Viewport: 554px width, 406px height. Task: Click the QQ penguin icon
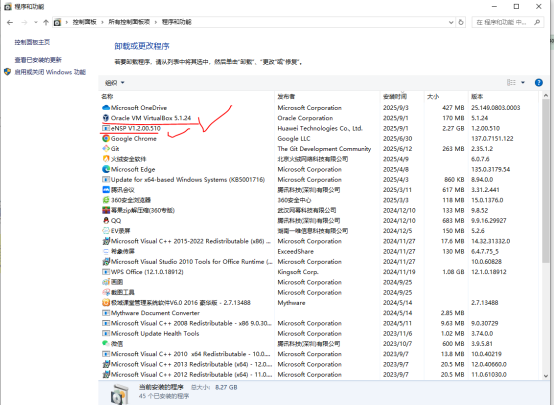[106, 220]
